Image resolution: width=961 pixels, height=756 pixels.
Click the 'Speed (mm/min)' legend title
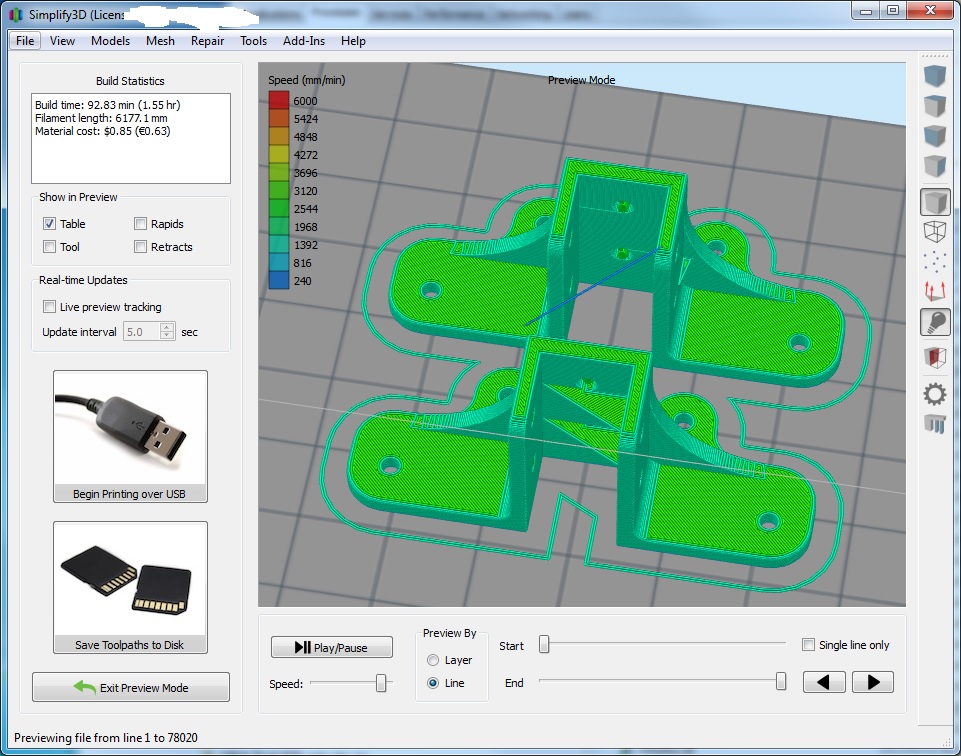(x=306, y=80)
